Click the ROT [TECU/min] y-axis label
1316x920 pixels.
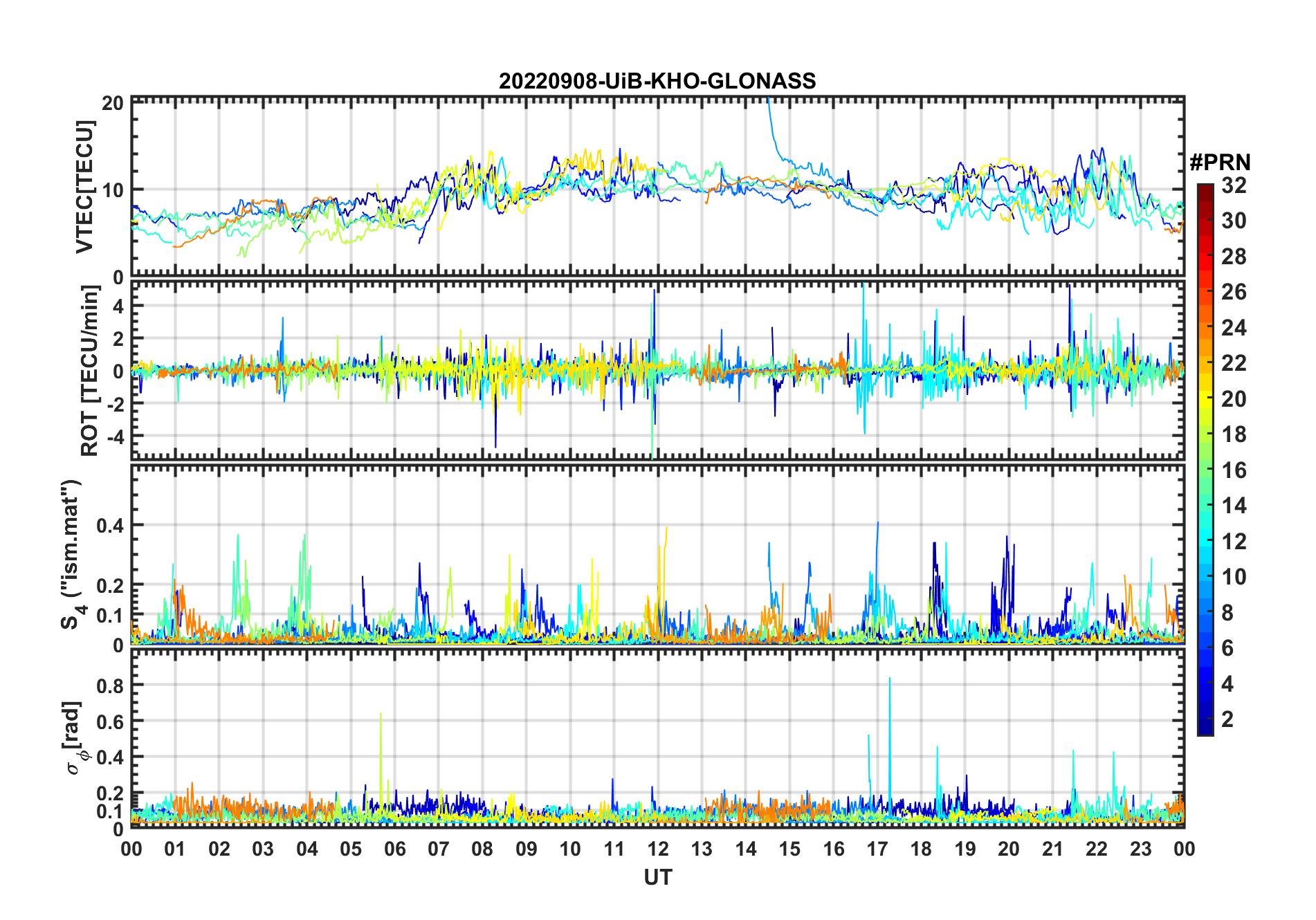[x=90, y=371]
